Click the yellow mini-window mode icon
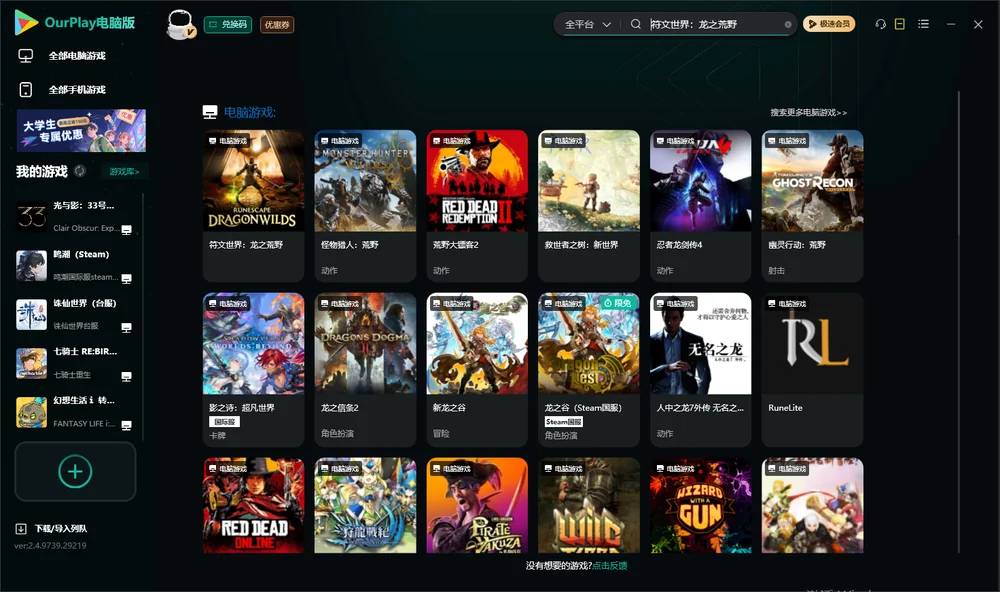 [x=900, y=24]
